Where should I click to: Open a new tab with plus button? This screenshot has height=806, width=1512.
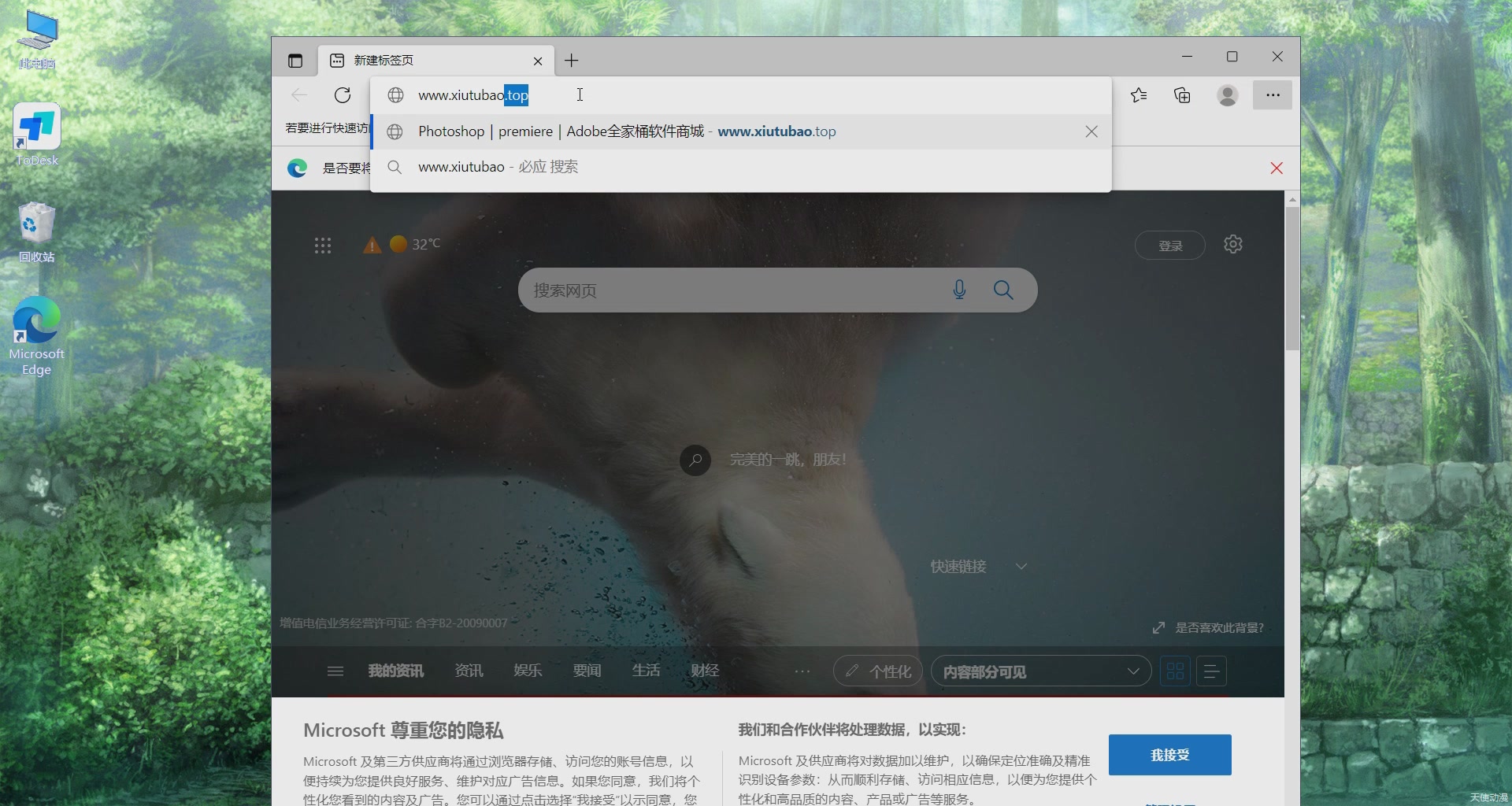(x=572, y=61)
